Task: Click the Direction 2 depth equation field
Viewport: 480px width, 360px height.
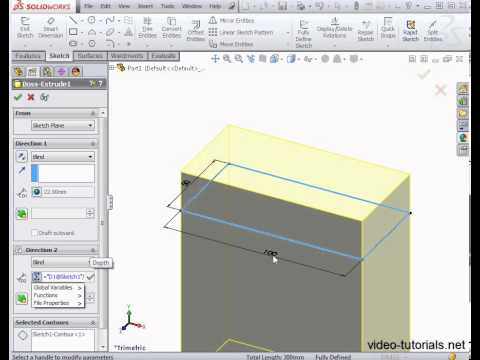Action: tap(64, 276)
